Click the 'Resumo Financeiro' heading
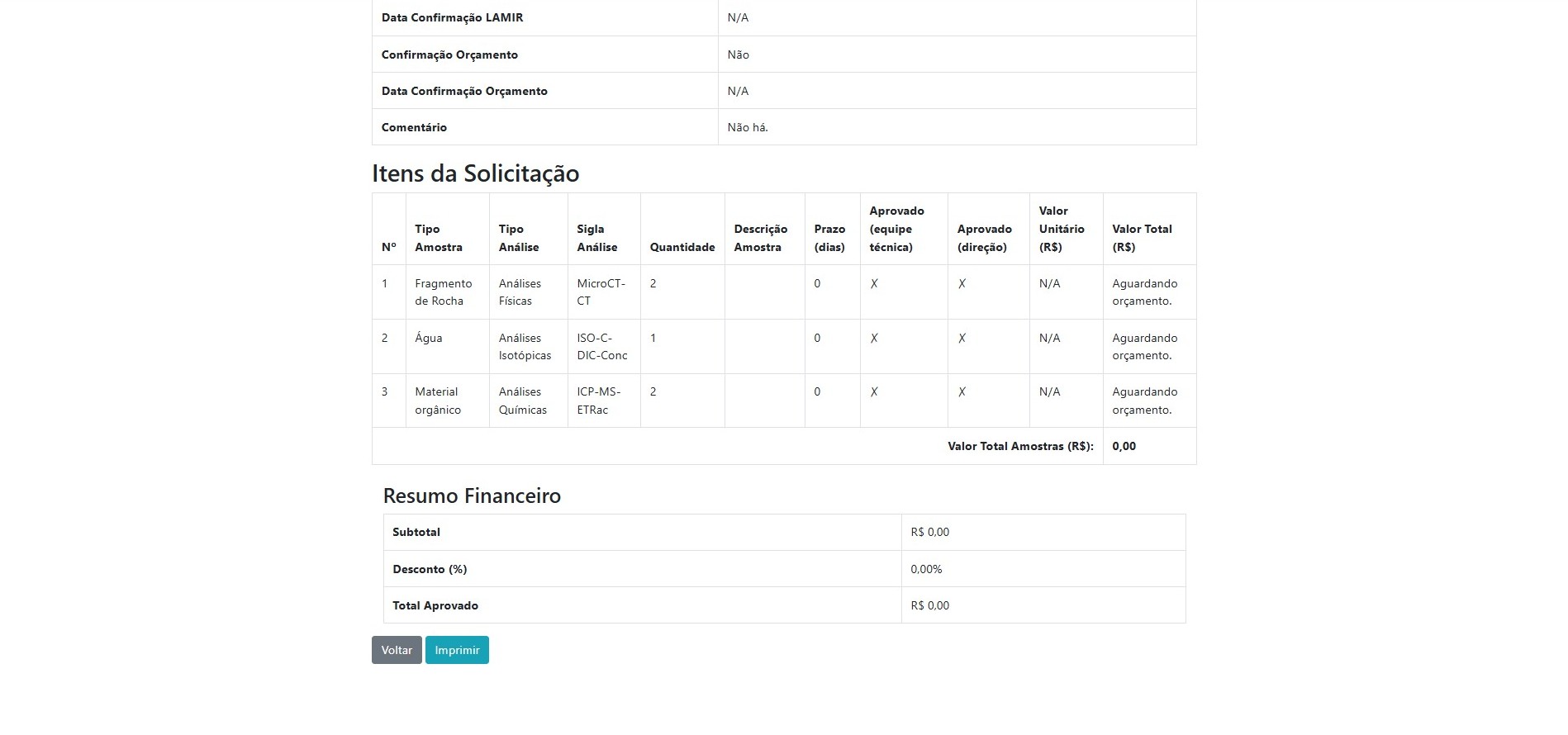Image resolution: width=1568 pixels, height=735 pixels. 472,496
